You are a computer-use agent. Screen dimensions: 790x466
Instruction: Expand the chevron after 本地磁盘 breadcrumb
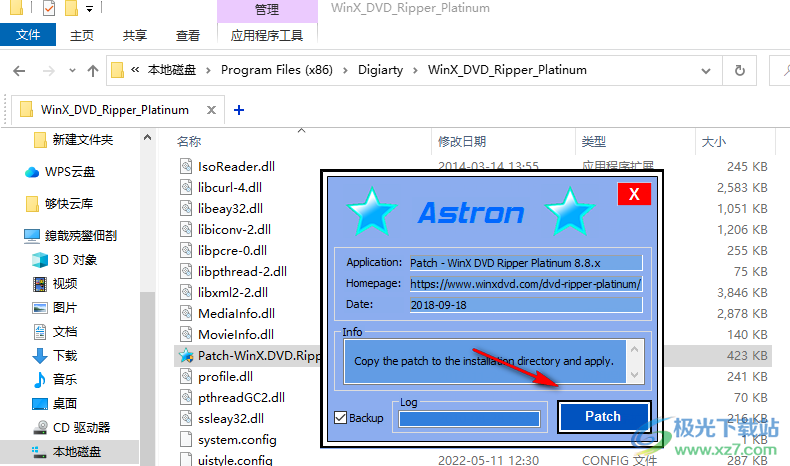(208, 70)
